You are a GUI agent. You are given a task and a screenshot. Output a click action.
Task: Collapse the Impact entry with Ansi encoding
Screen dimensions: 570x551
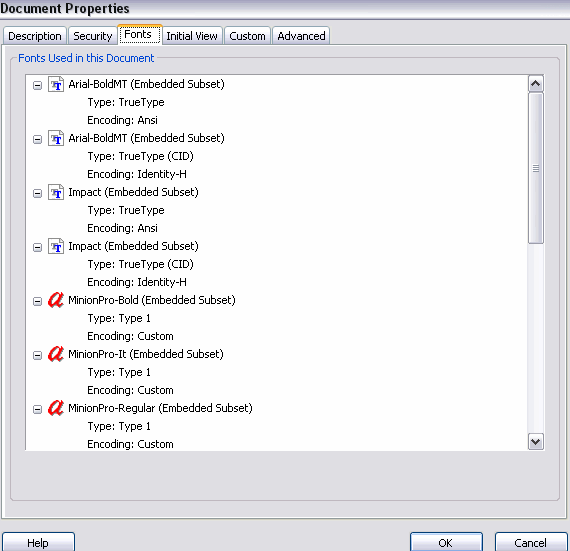tap(37, 193)
